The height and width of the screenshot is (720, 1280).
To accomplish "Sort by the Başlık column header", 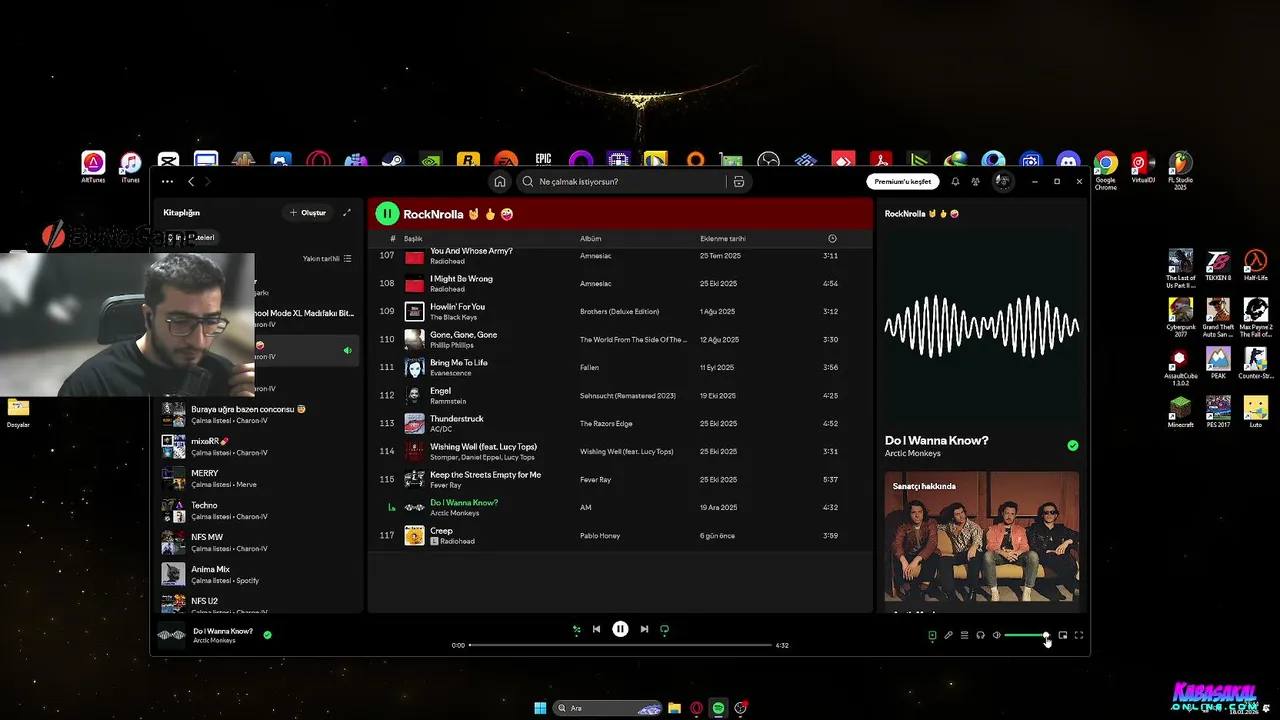I will click(413, 239).
